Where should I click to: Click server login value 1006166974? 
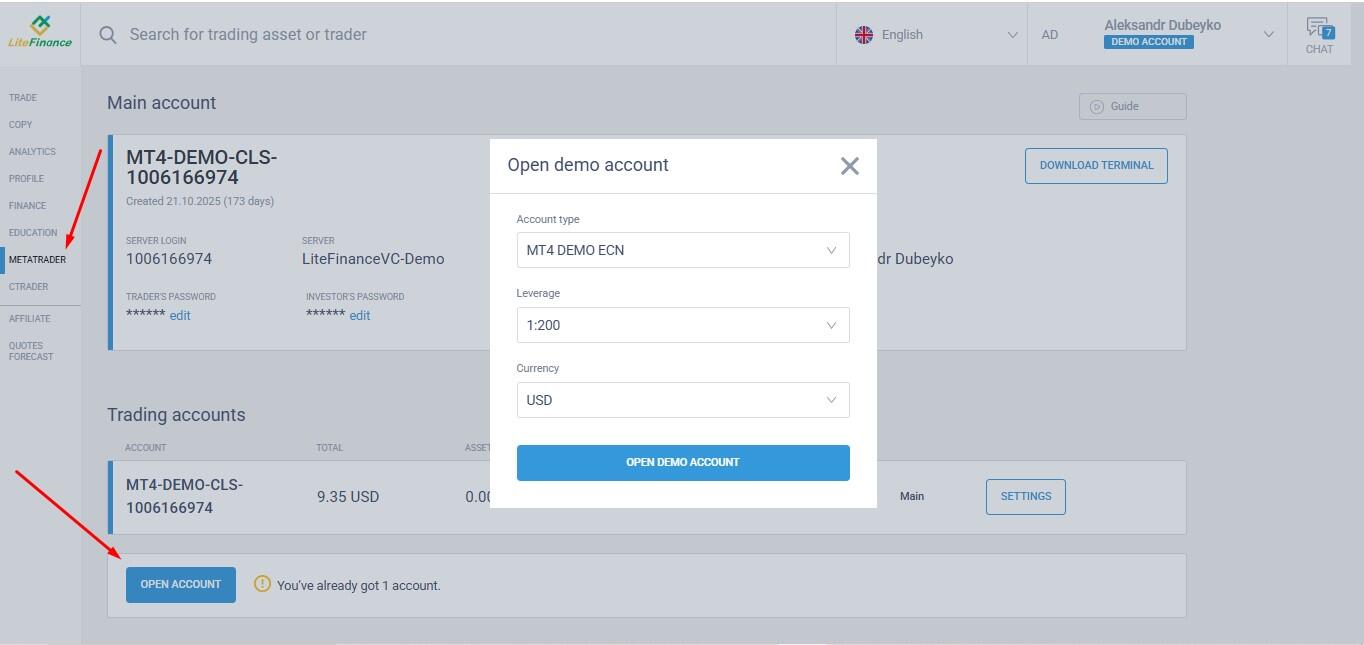coord(169,259)
